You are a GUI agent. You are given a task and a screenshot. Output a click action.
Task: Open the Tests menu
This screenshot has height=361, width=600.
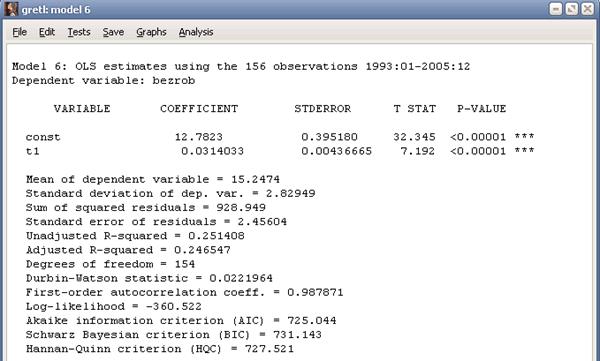[79, 32]
